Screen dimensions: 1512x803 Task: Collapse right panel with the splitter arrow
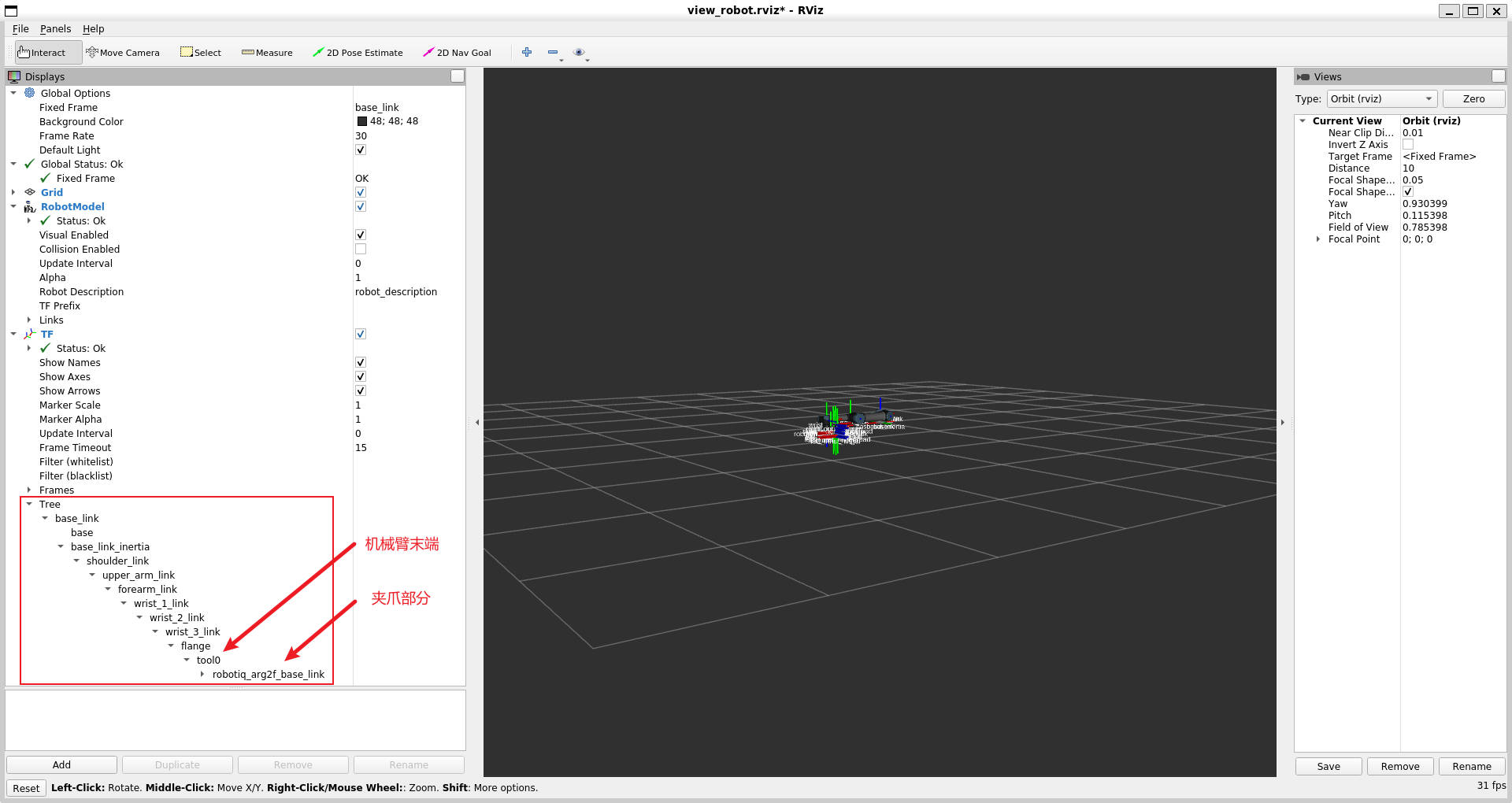click(1283, 423)
